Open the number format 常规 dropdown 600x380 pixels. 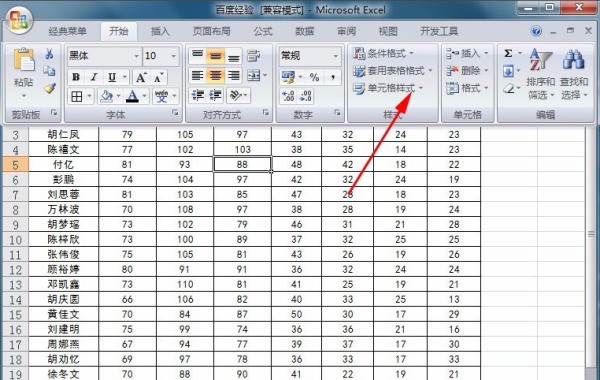click(336, 56)
